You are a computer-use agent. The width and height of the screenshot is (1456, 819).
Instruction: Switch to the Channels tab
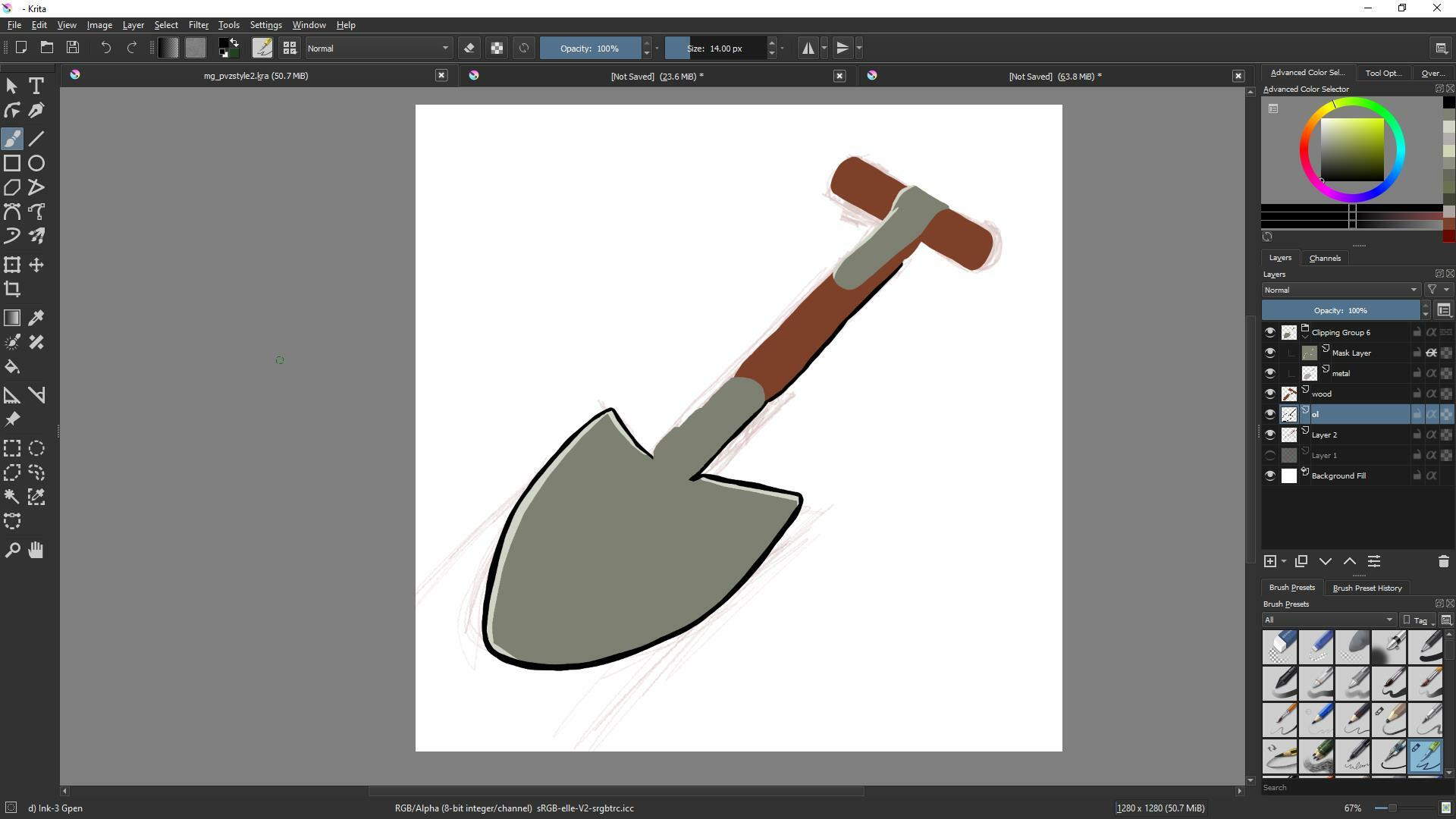pyautogui.click(x=1325, y=259)
